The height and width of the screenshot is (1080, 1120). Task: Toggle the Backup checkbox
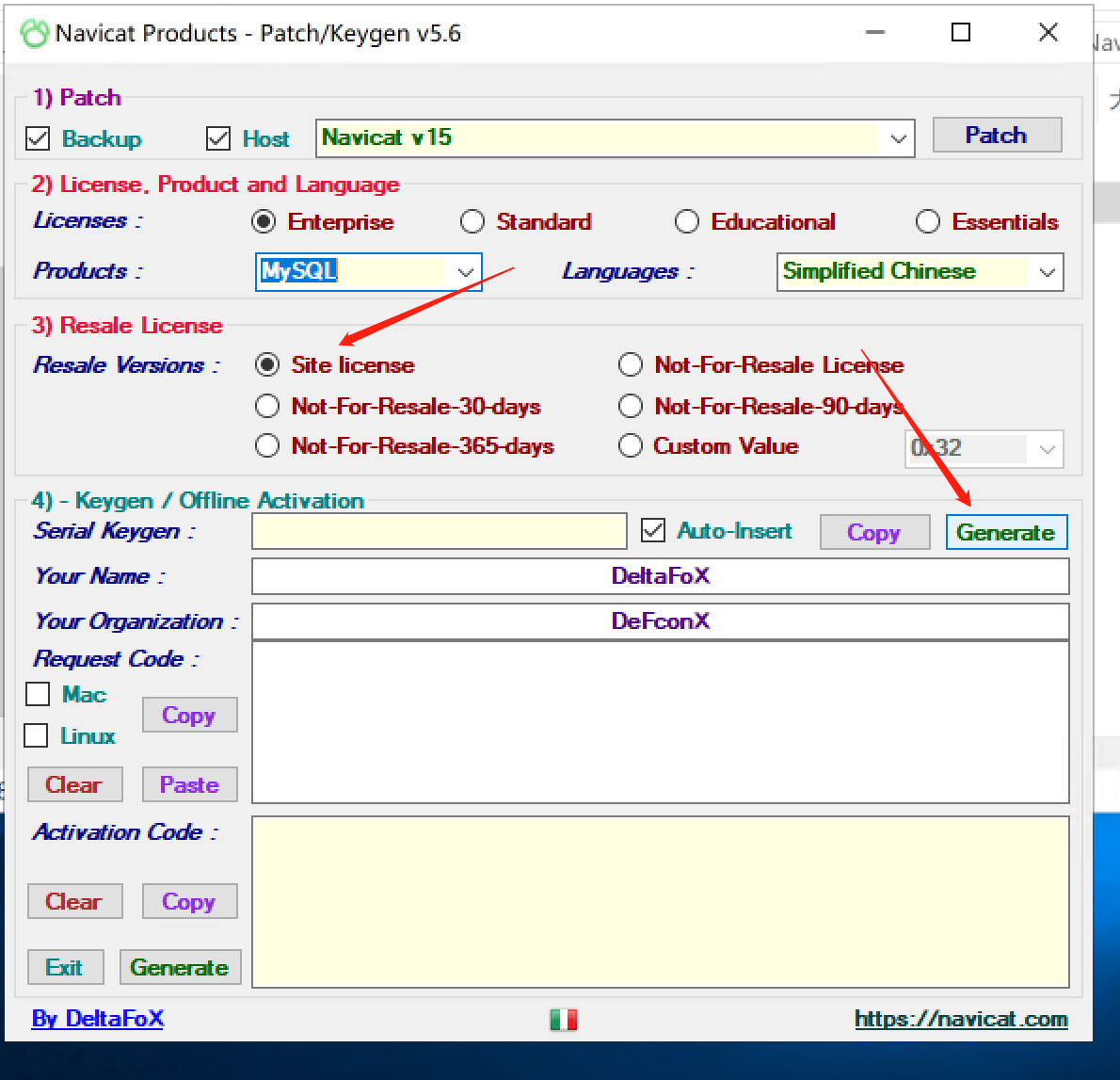(x=38, y=138)
